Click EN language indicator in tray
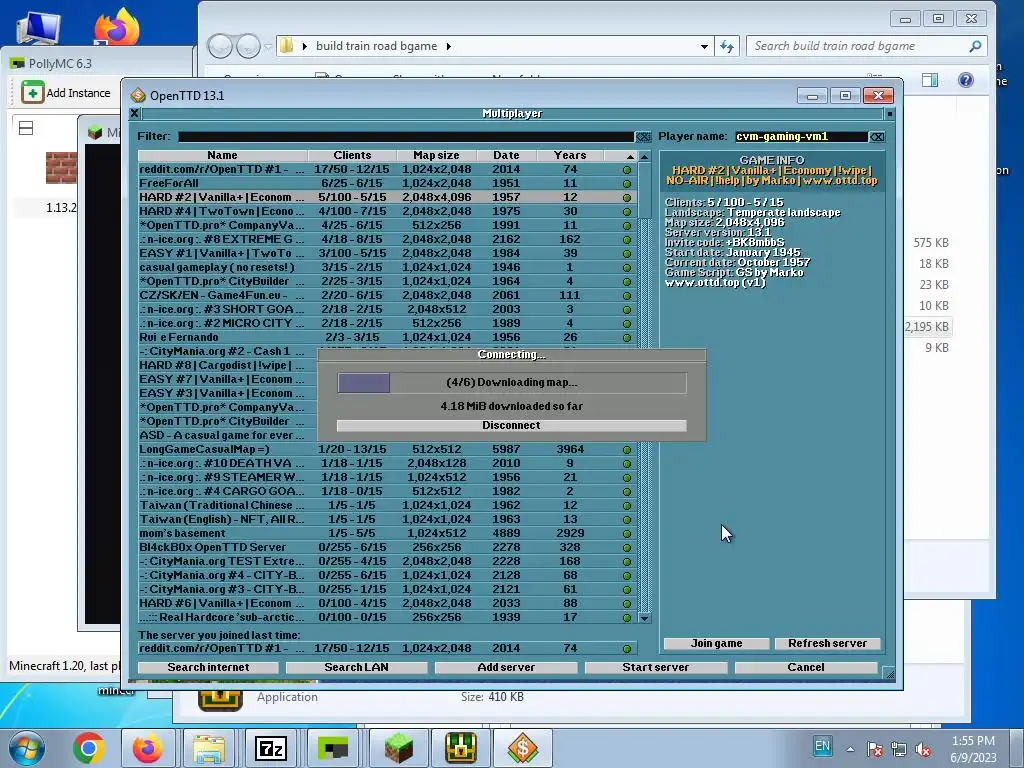The height and width of the screenshot is (768, 1024). (822, 746)
